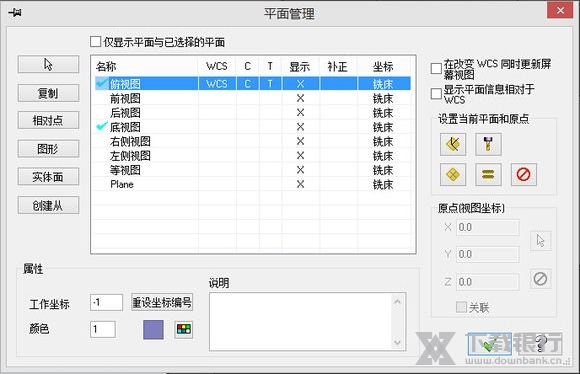This screenshot has width=580, height=374.
Task: Click the question mark help button
Action: (x=541, y=344)
